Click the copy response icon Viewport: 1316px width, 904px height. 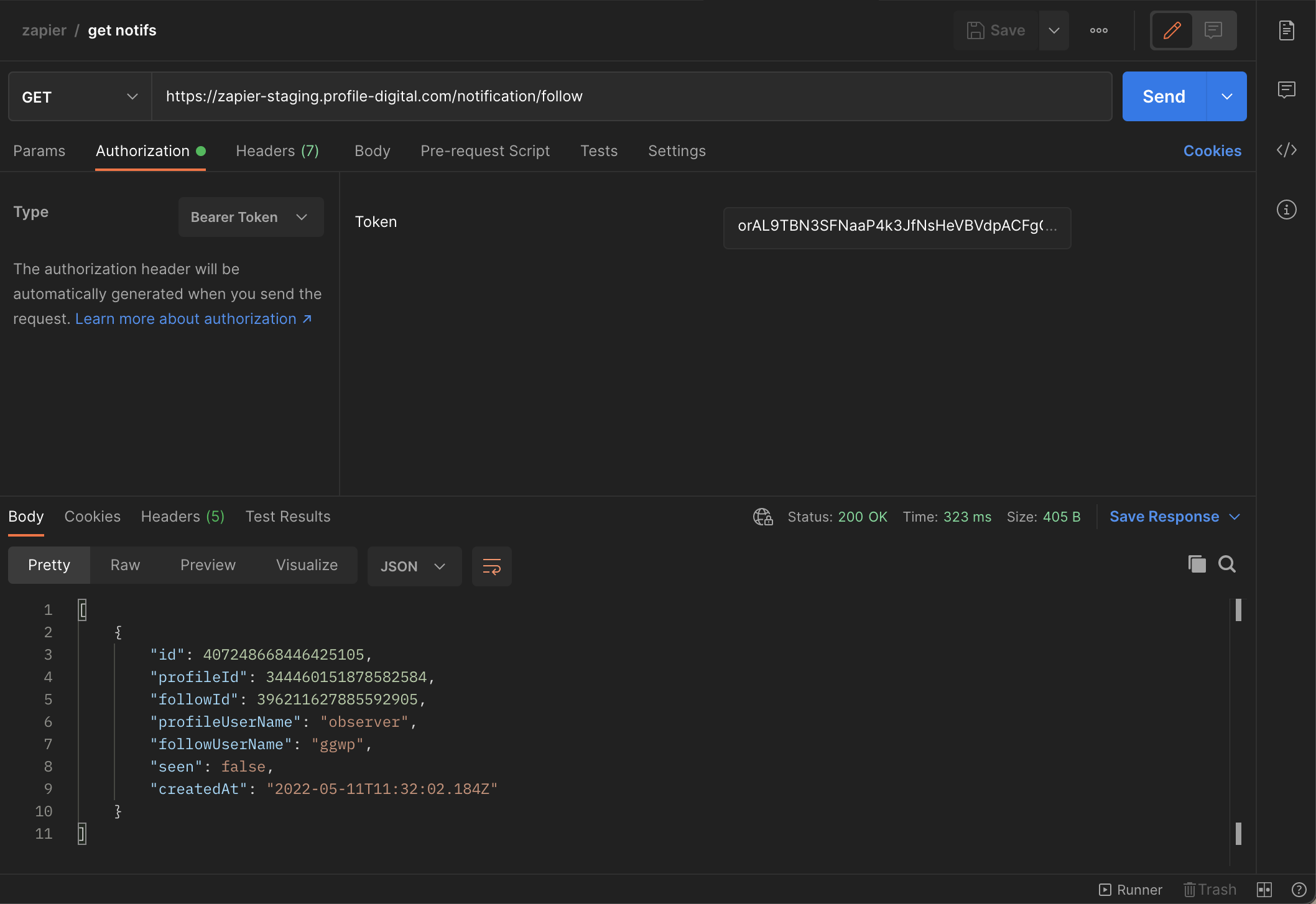(x=1197, y=564)
